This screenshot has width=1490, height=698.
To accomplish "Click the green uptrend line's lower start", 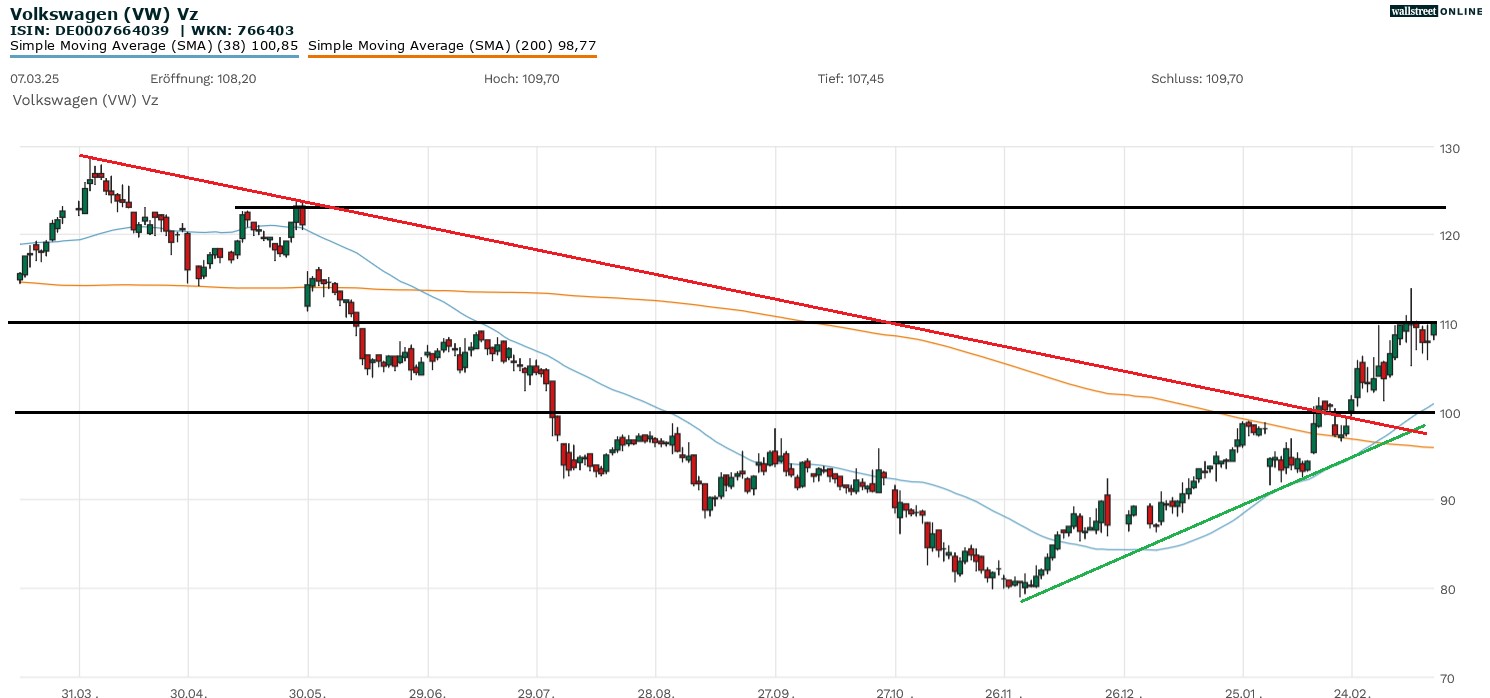I will tap(1022, 600).
